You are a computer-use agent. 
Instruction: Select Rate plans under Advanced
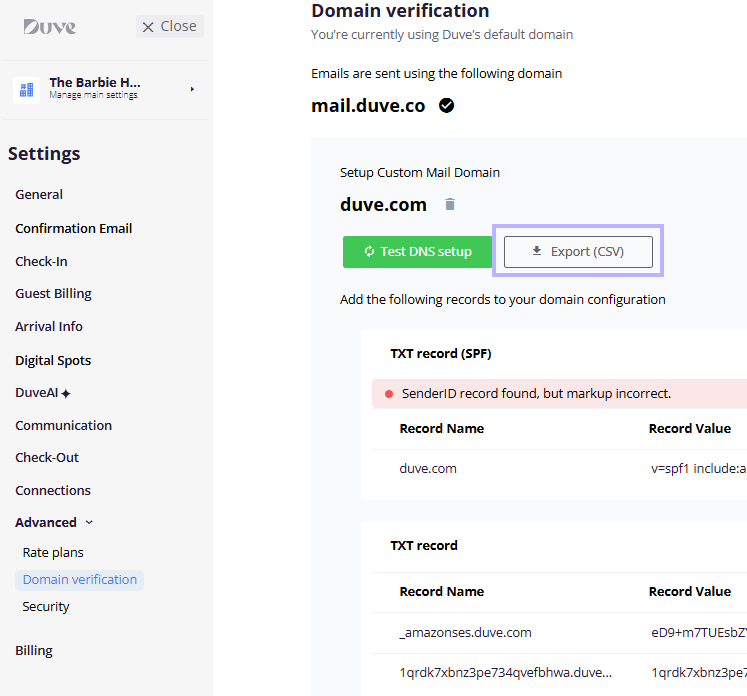pyautogui.click(x=53, y=553)
